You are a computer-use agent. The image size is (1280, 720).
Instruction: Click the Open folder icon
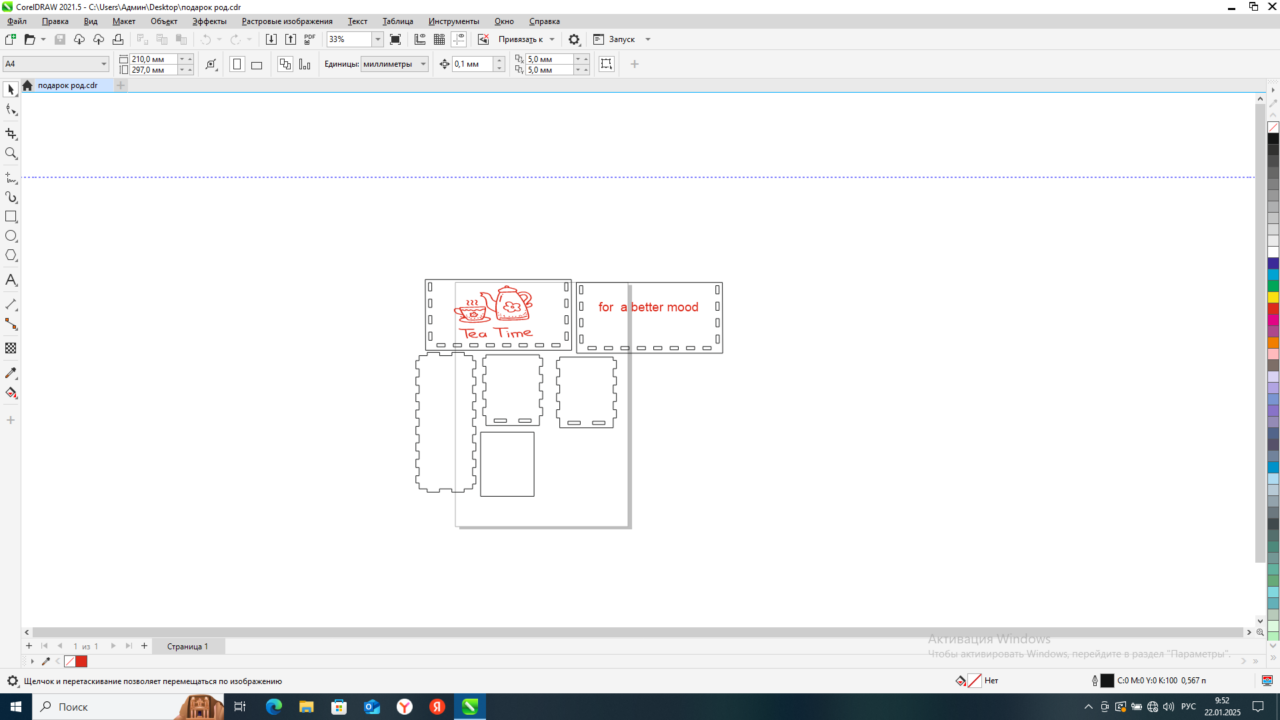30,39
